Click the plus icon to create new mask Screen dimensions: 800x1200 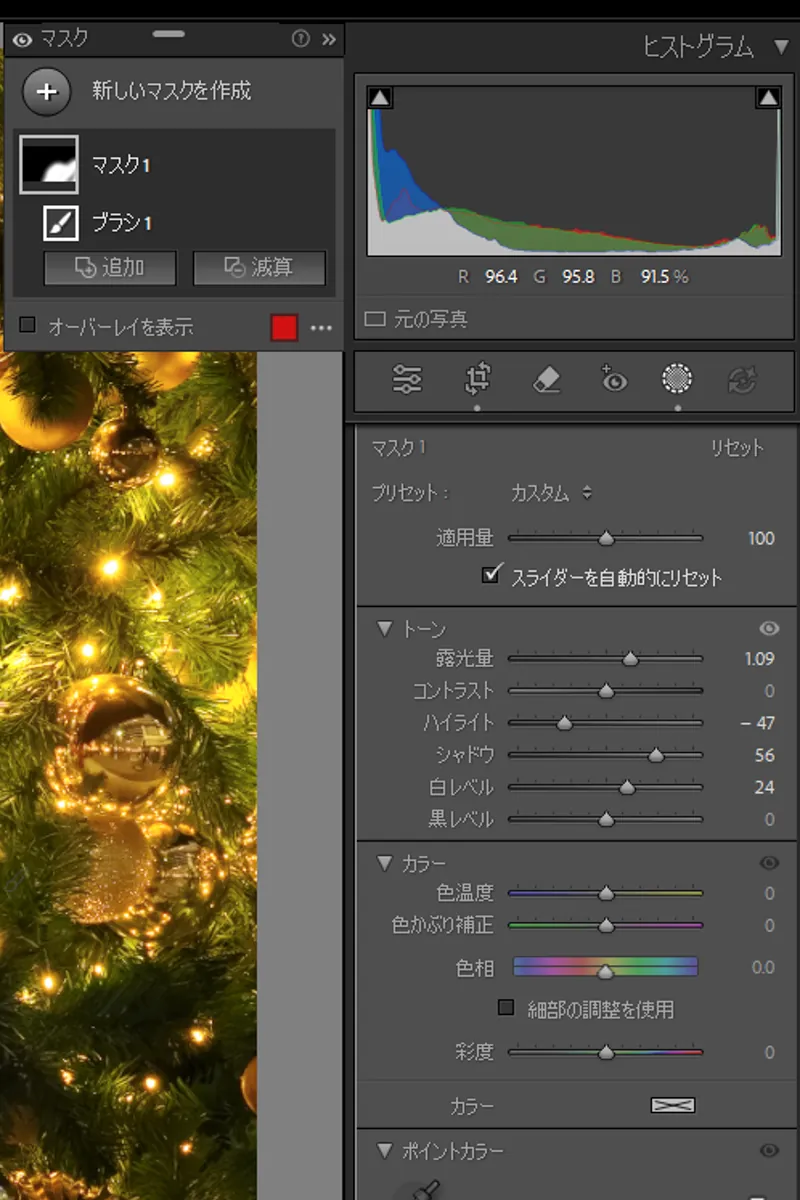pyautogui.click(x=47, y=91)
